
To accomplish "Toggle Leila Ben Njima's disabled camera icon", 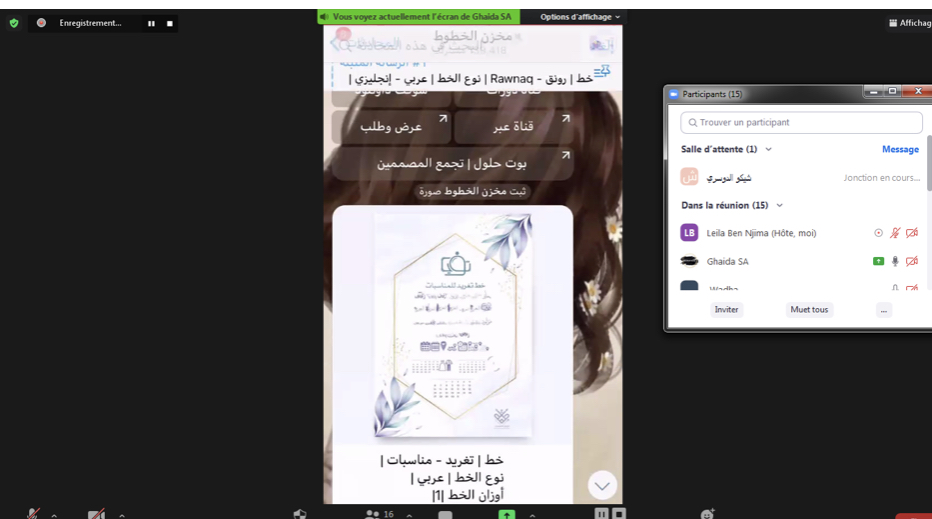I will [x=912, y=233].
